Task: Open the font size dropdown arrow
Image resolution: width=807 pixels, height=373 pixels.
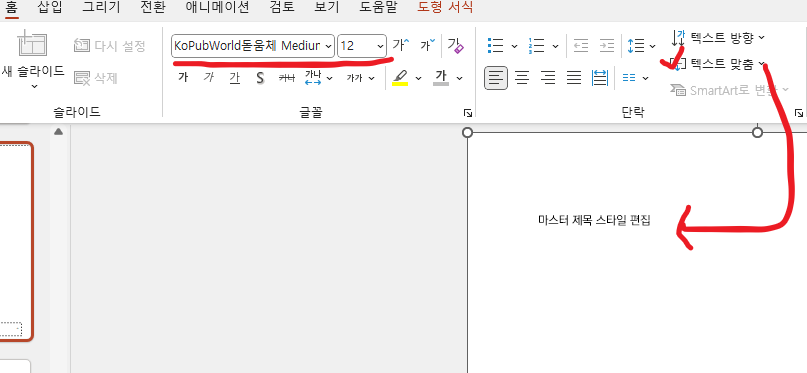Action: [x=380, y=46]
